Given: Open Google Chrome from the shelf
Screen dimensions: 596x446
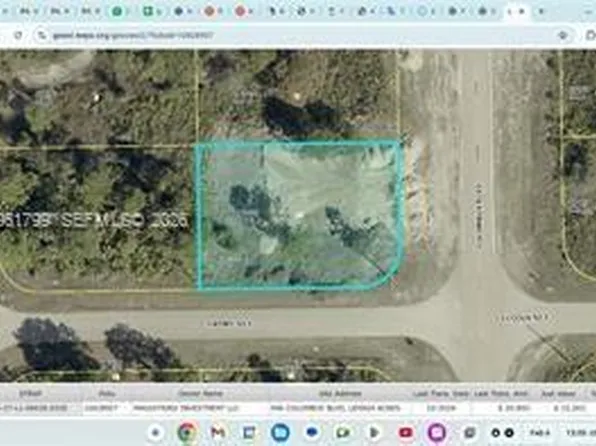Looking at the screenshot, I should [x=187, y=432].
